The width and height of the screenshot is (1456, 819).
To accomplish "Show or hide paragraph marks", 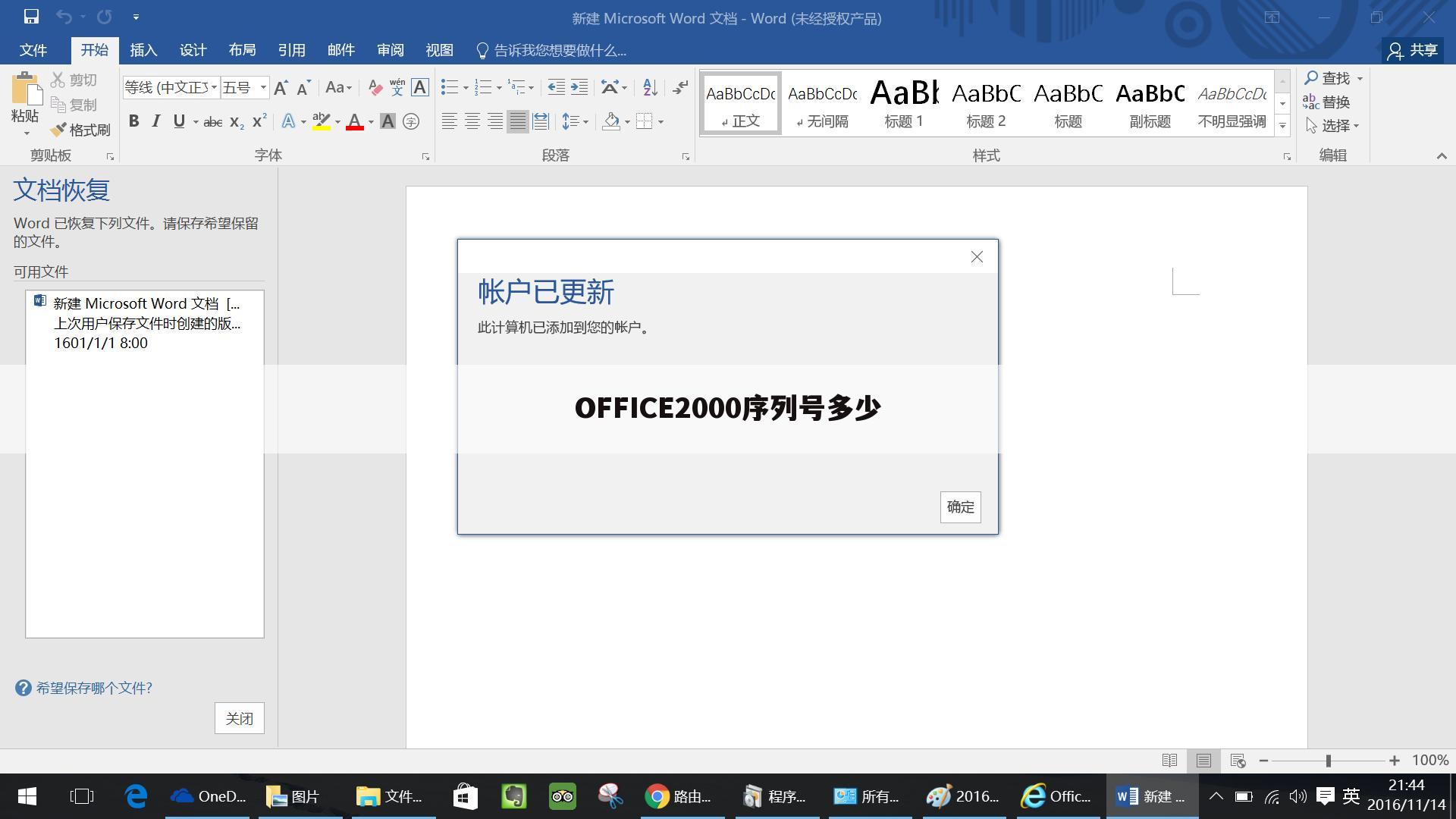I will pos(680,88).
